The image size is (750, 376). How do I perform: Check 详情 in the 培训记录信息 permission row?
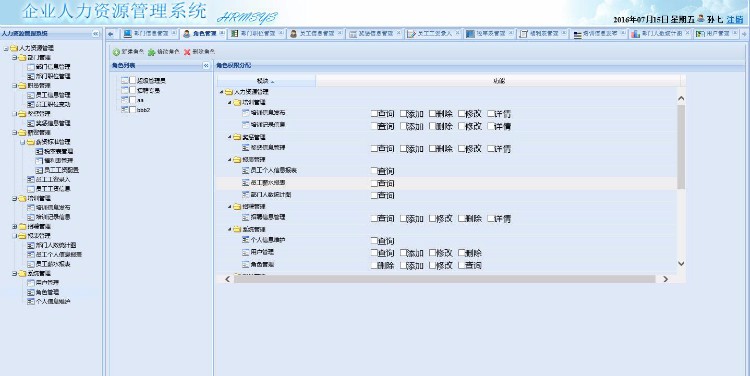pyautogui.click(x=491, y=126)
